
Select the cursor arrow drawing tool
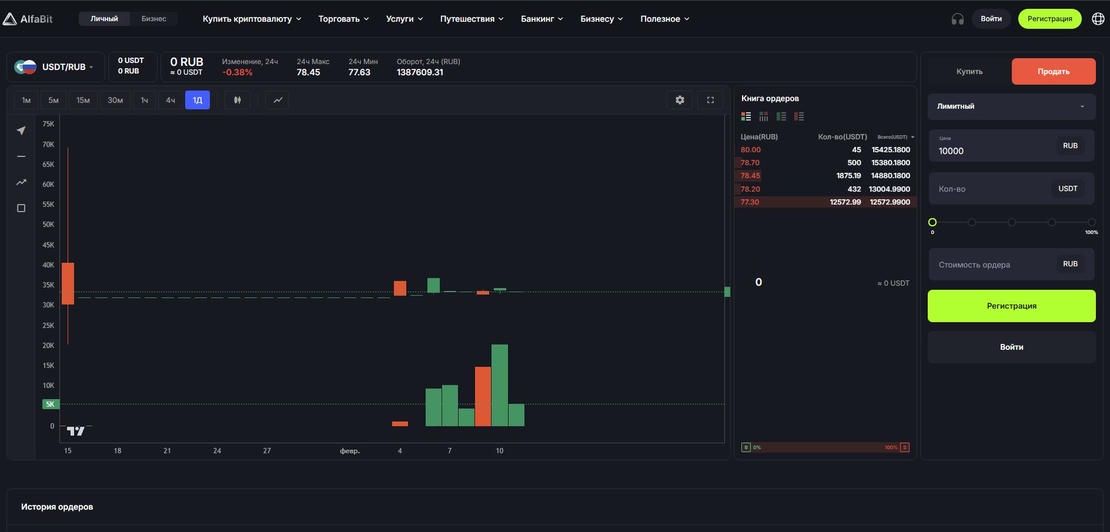[21, 130]
